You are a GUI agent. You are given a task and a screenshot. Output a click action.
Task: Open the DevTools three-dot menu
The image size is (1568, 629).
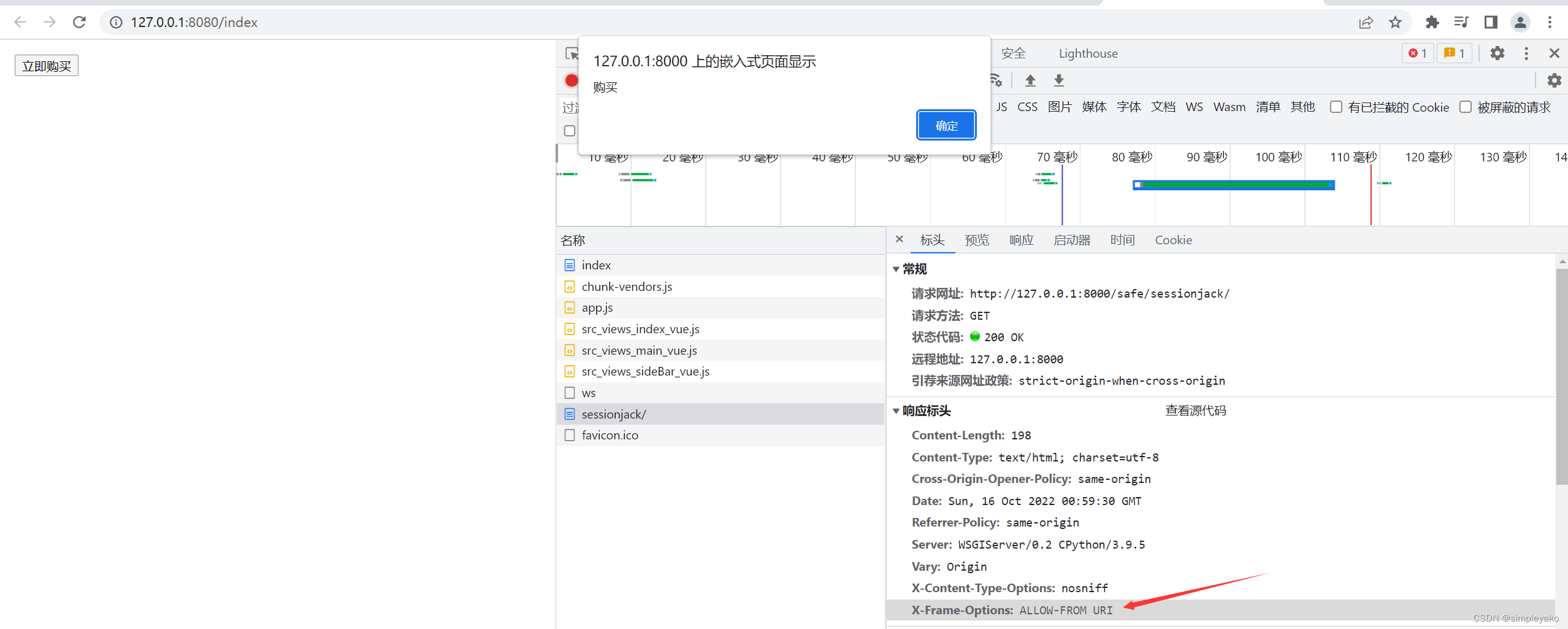1526,53
